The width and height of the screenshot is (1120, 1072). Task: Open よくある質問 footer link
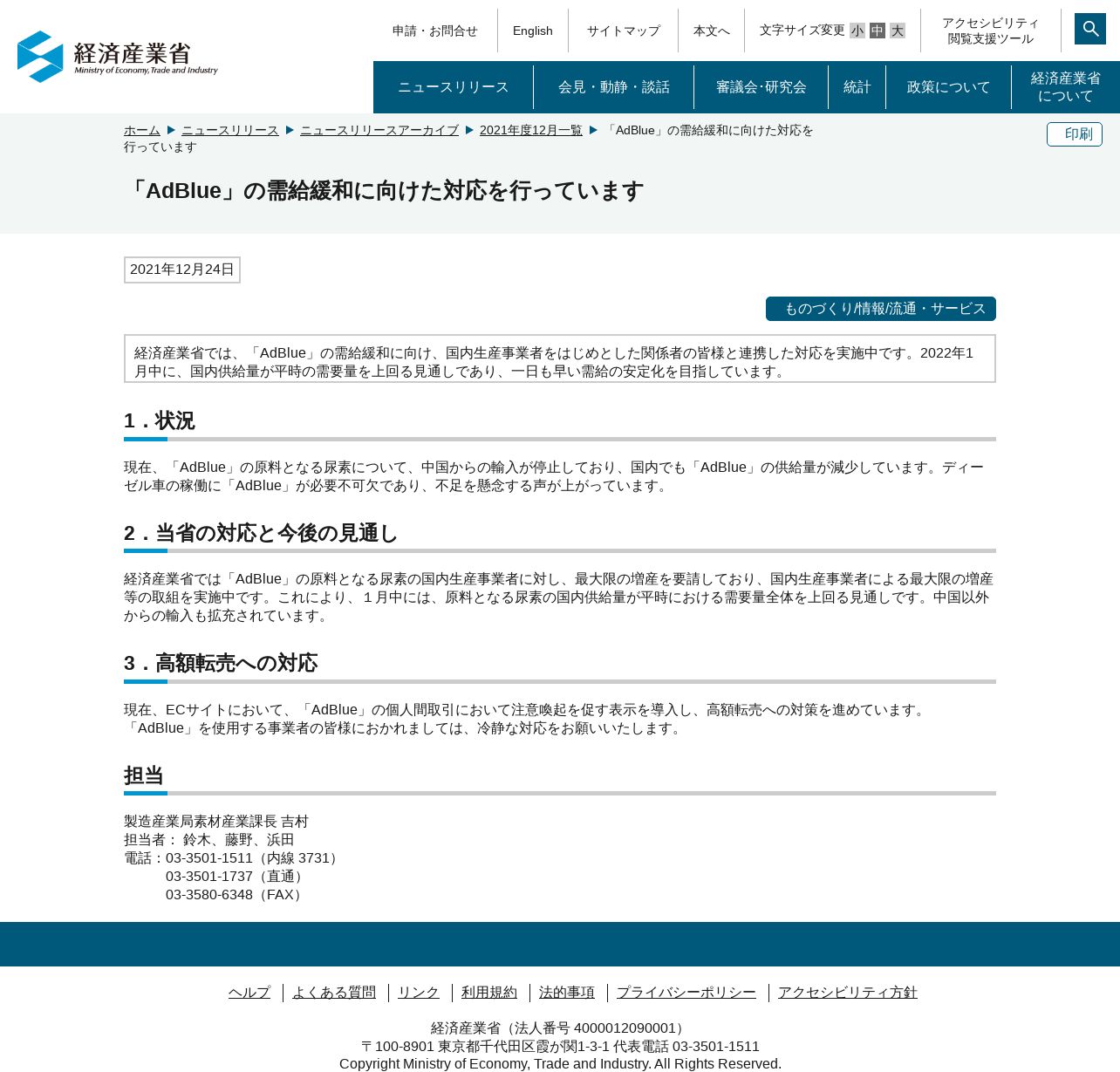(x=334, y=993)
